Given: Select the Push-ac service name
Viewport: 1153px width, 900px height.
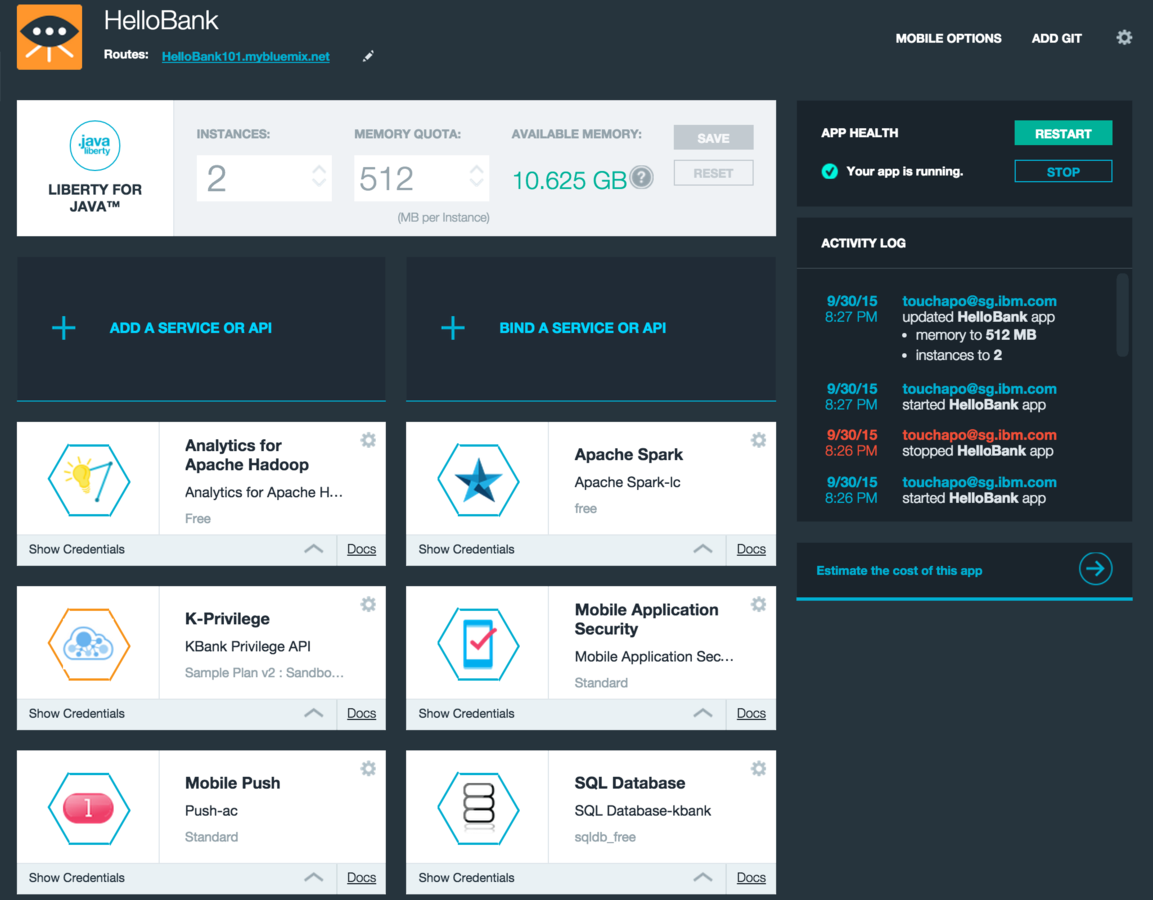Looking at the screenshot, I should click(x=211, y=810).
